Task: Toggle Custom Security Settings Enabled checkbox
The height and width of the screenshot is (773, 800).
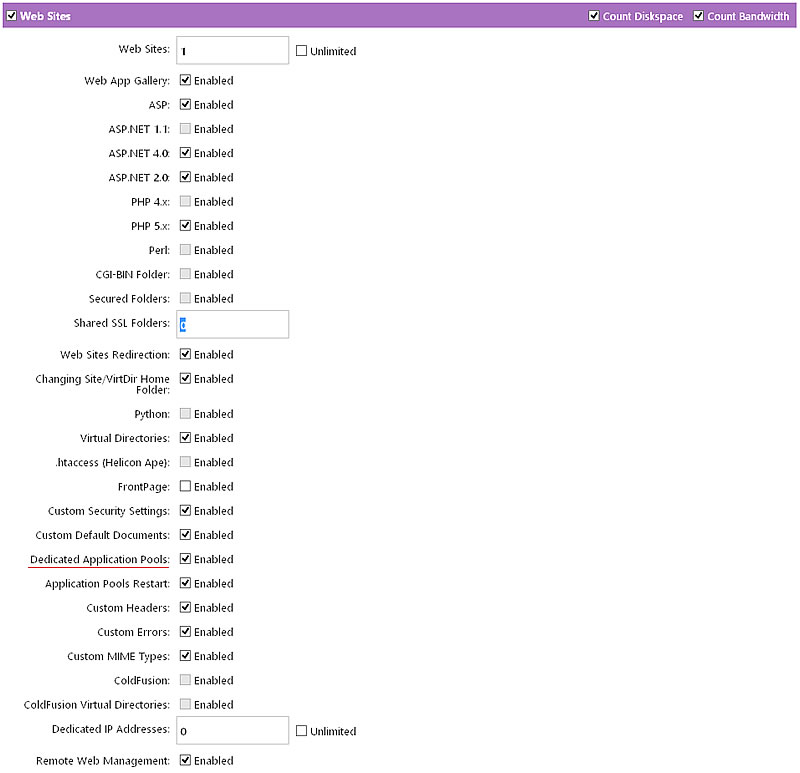Action: click(185, 510)
